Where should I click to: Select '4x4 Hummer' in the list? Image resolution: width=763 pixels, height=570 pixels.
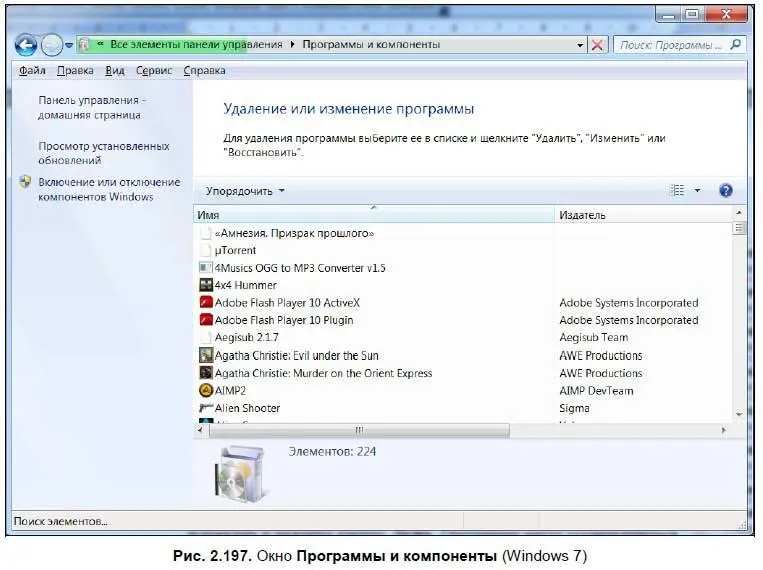tap(245, 285)
